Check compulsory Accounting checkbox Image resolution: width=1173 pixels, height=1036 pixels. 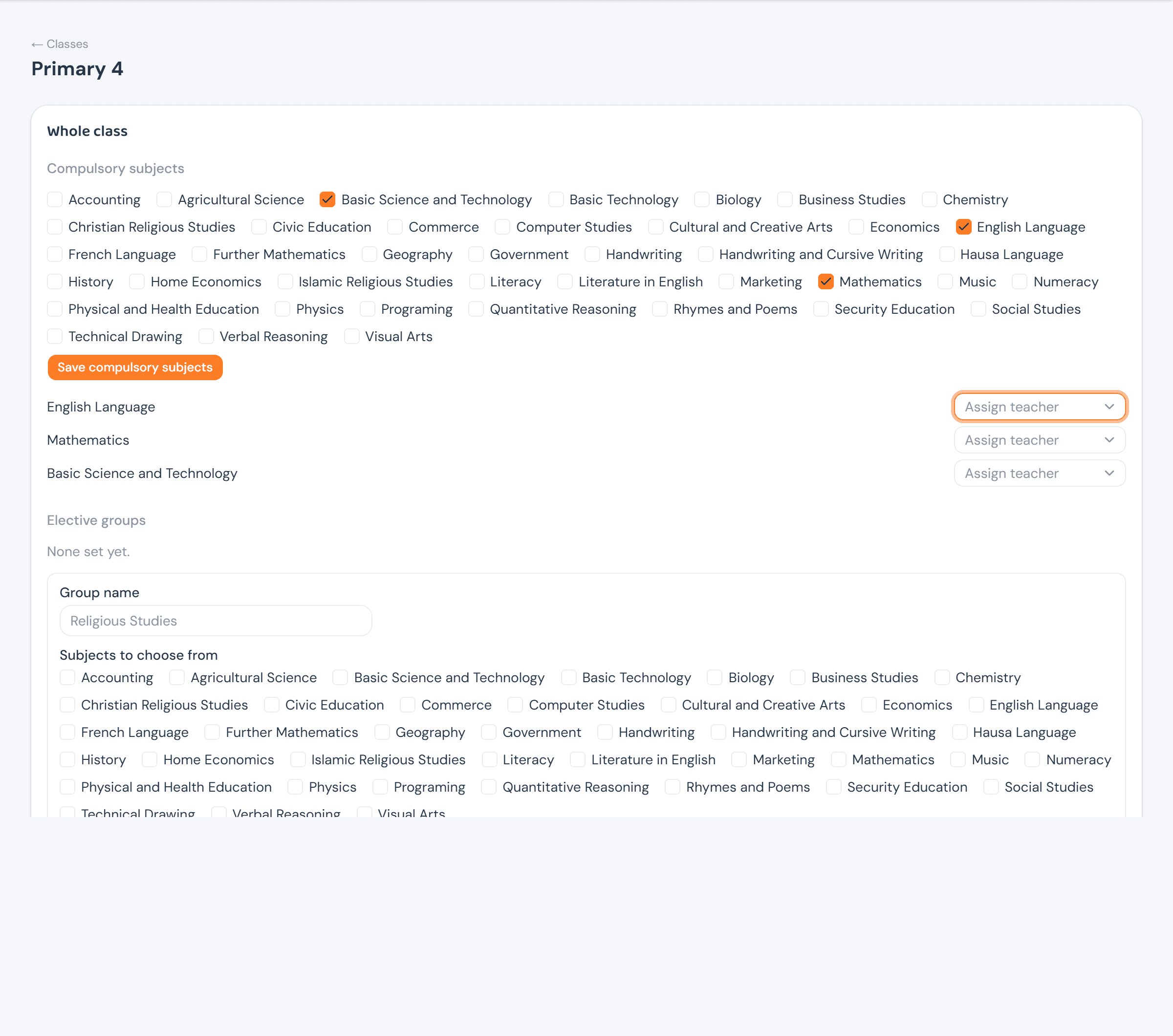(55, 200)
